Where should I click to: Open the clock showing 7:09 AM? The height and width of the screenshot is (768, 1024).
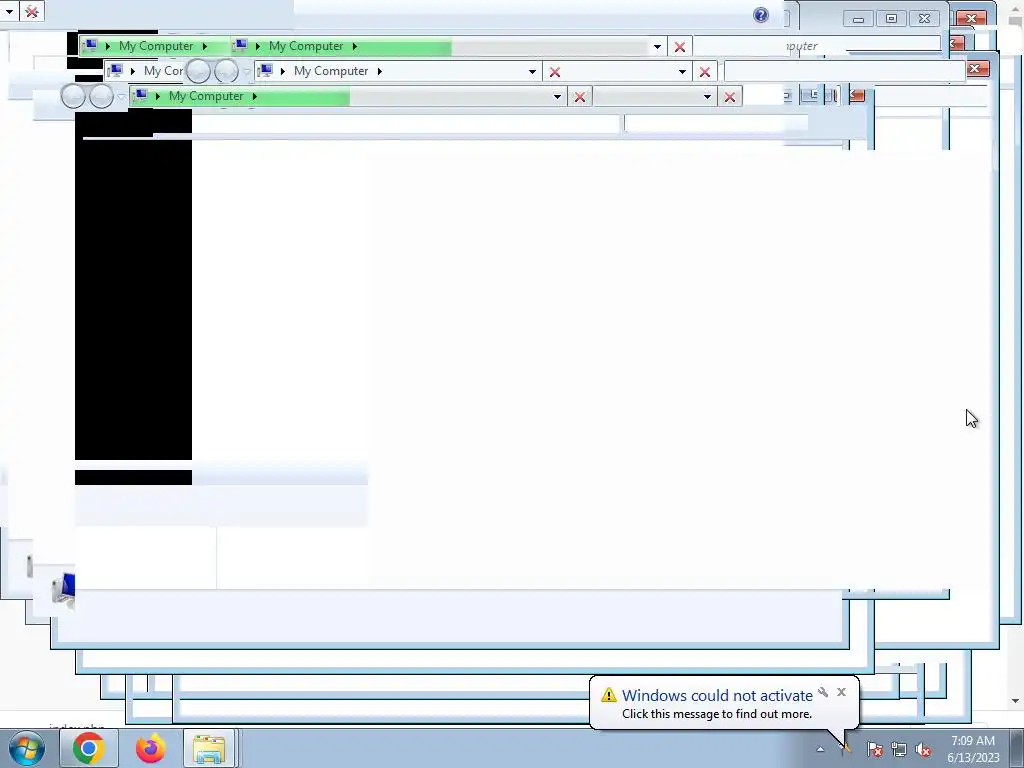pyautogui.click(x=973, y=749)
